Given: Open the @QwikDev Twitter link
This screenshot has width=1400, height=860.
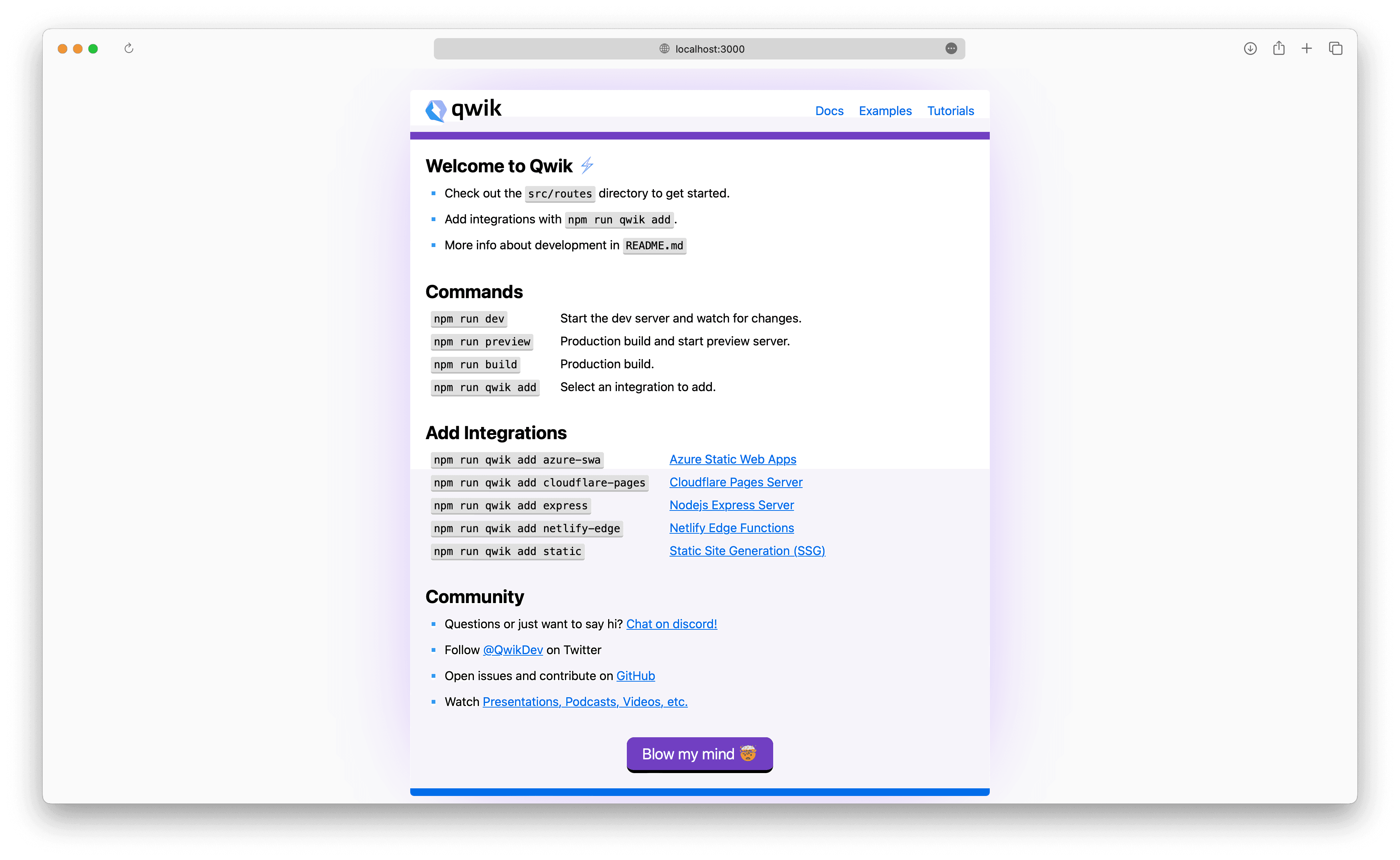Looking at the screenshot, I should tap(512, 650).
